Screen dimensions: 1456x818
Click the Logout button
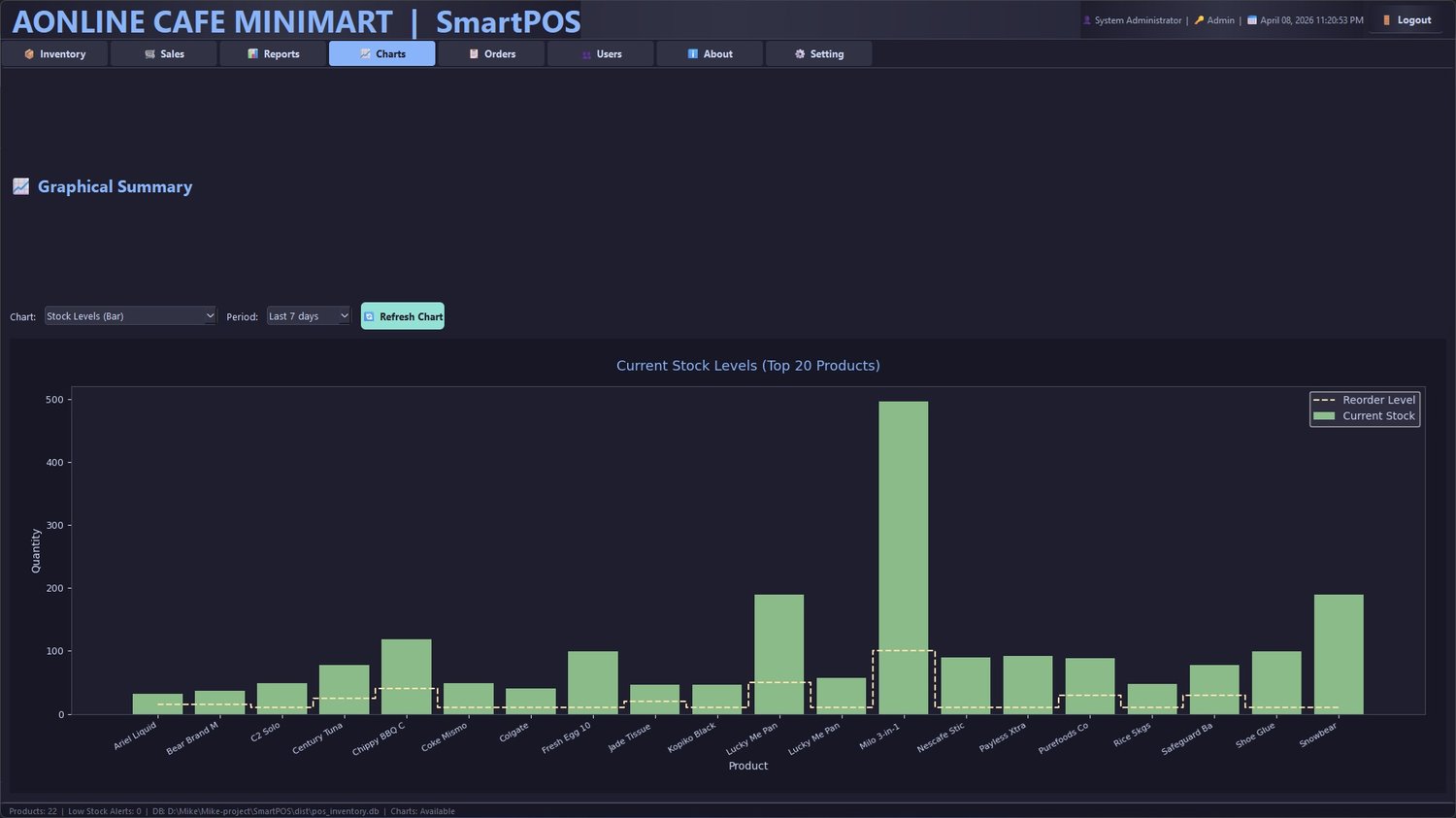(x=1406, y=19)
